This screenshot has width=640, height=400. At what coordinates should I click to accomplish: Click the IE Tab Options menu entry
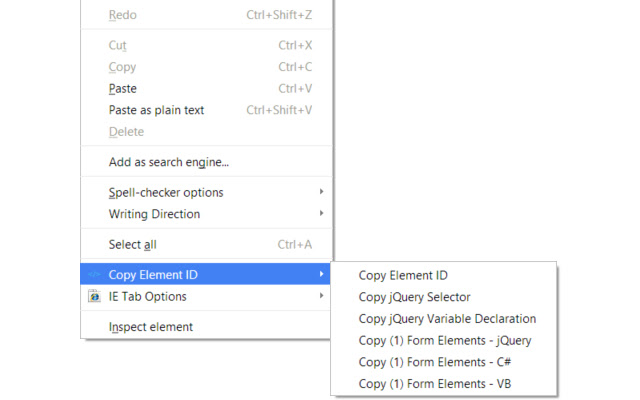tap(207, 296)
